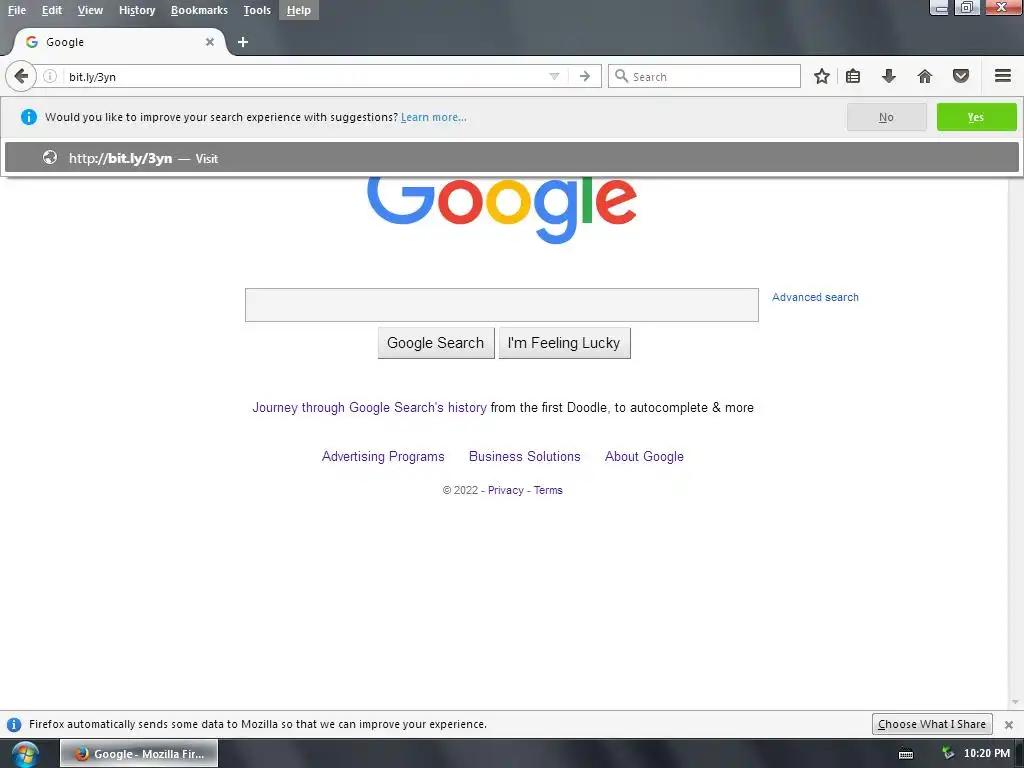Screen dimensions: 1024x768
Task: Open the Help menu
Action: tap(298, 10)
